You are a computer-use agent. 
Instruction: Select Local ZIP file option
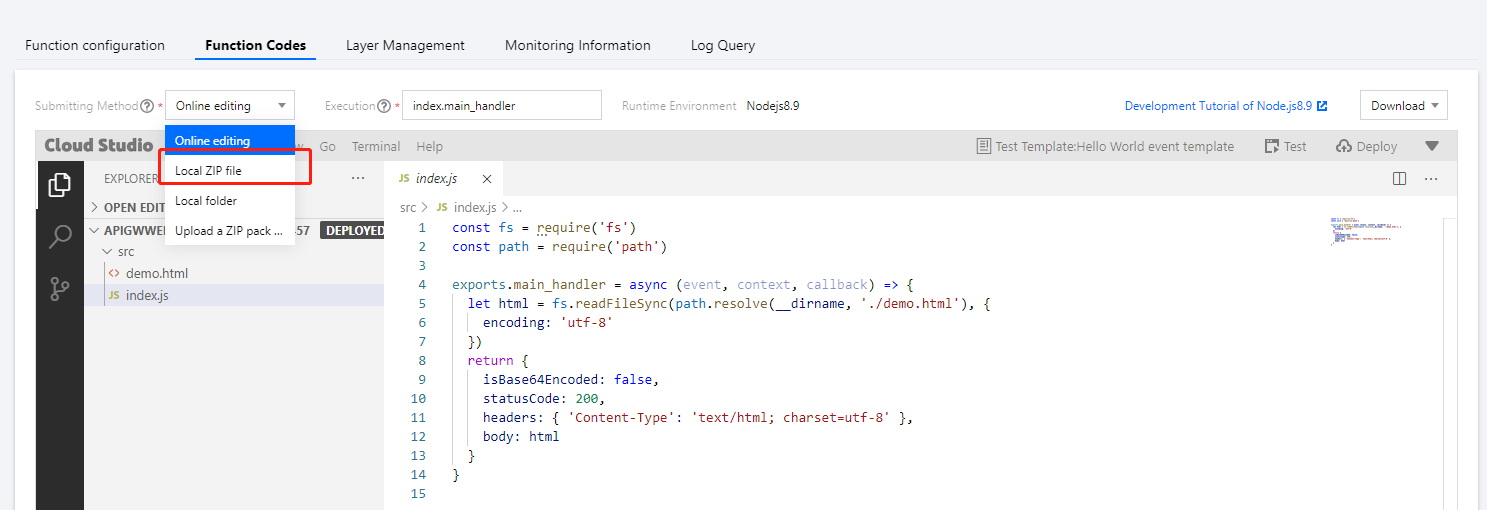coord(209,171)
